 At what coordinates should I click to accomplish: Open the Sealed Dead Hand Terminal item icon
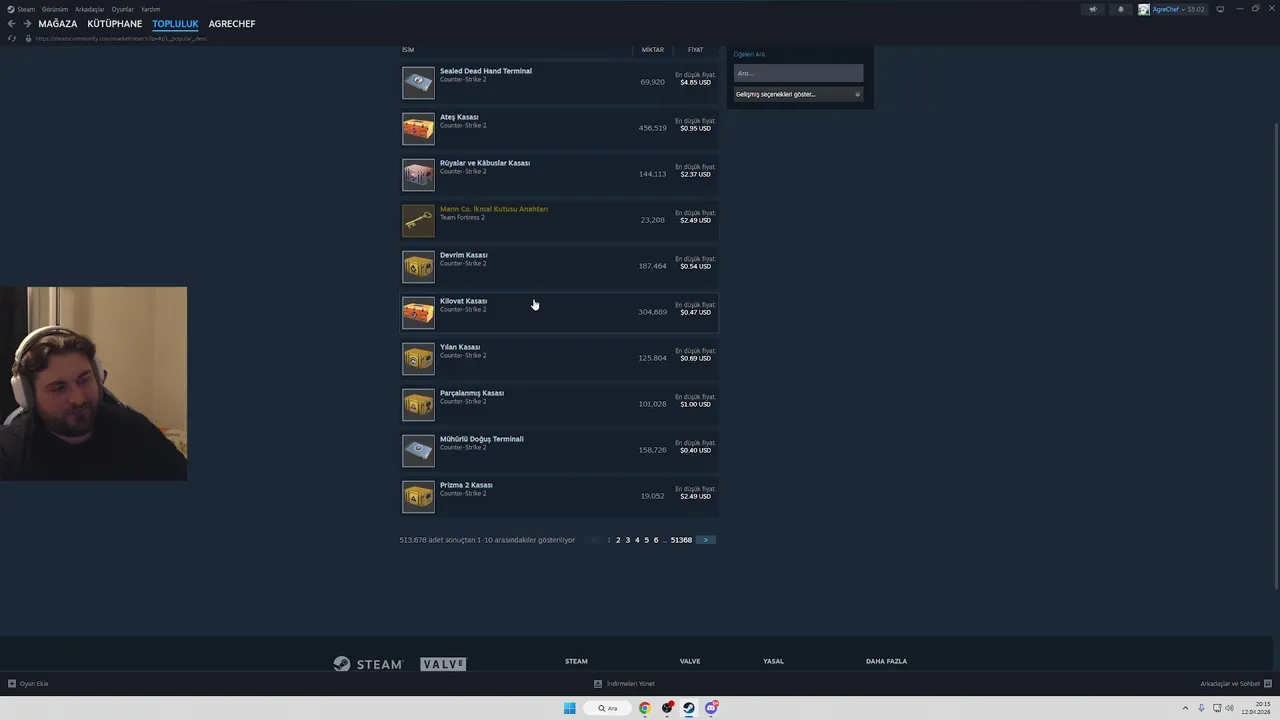point(418,83)
